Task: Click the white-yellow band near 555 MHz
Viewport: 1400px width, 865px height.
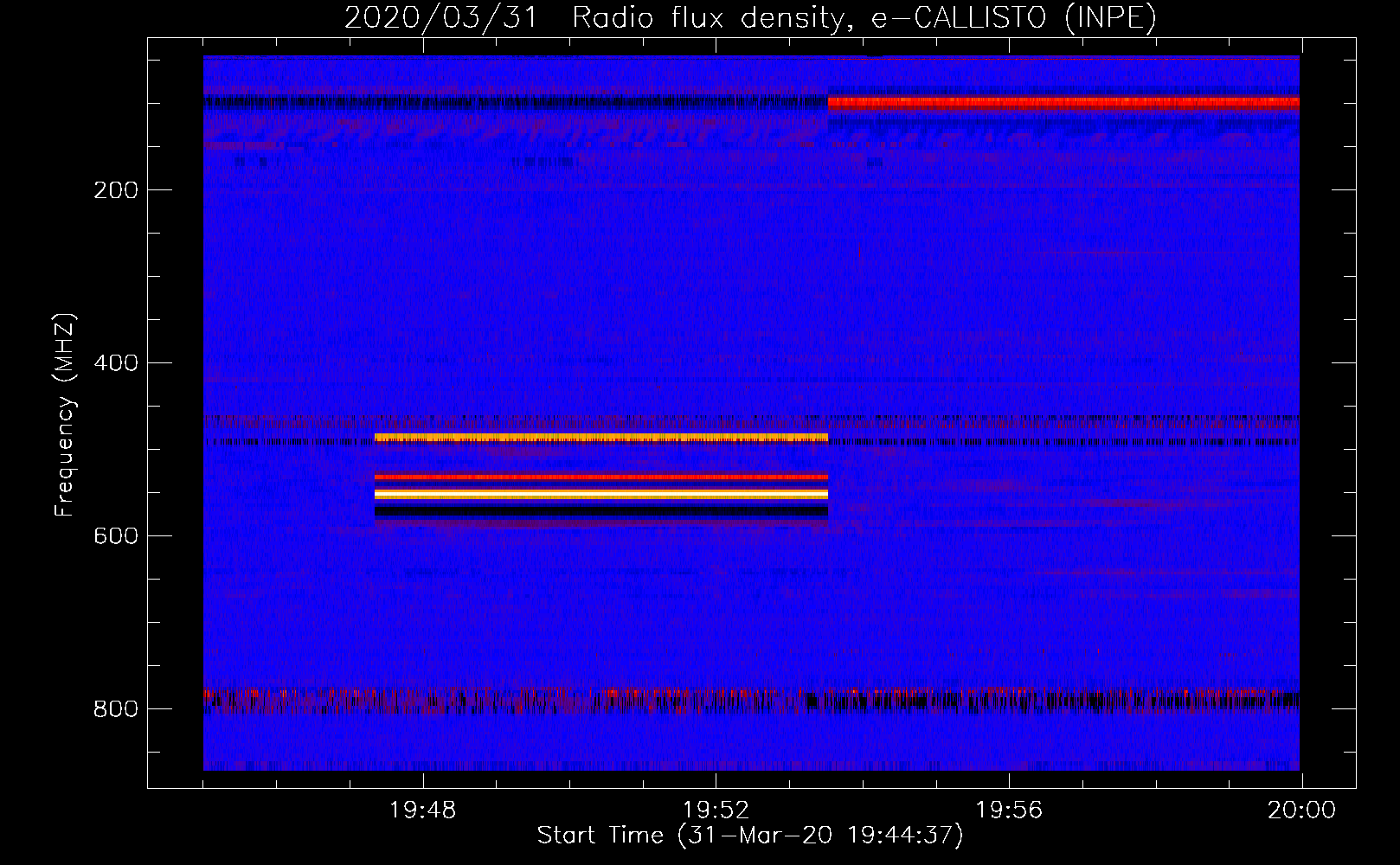Action: [601, 494]
